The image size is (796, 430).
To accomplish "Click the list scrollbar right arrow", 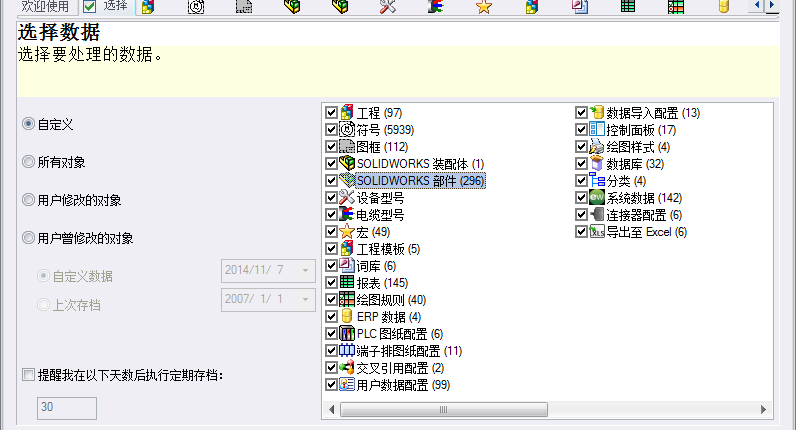I will (x=763, y=409).
